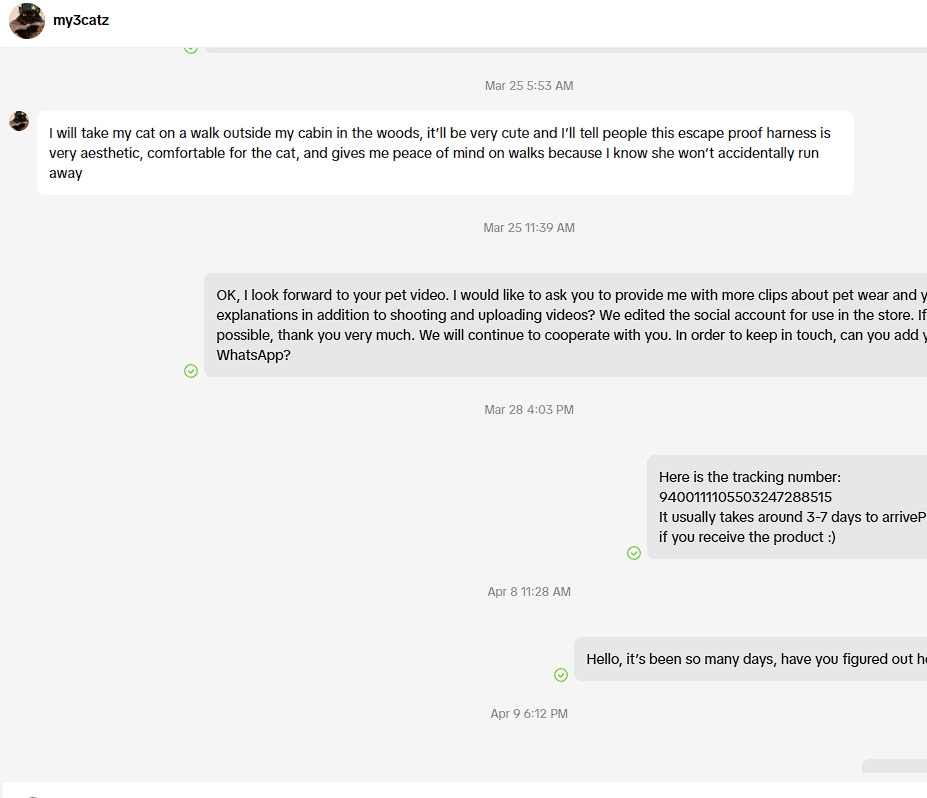The width and height of the screenshot is (927, 798).
Task: Select the tracking number message bubble
Action: tap(787, 507)
